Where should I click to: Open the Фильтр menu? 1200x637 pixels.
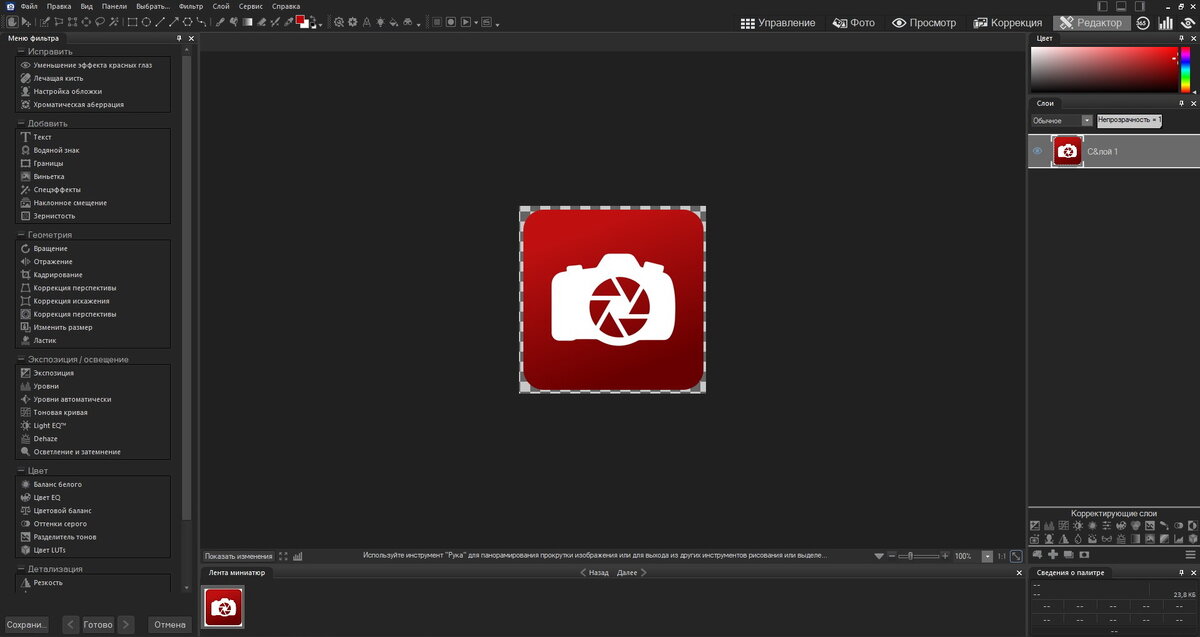(191, 6)
